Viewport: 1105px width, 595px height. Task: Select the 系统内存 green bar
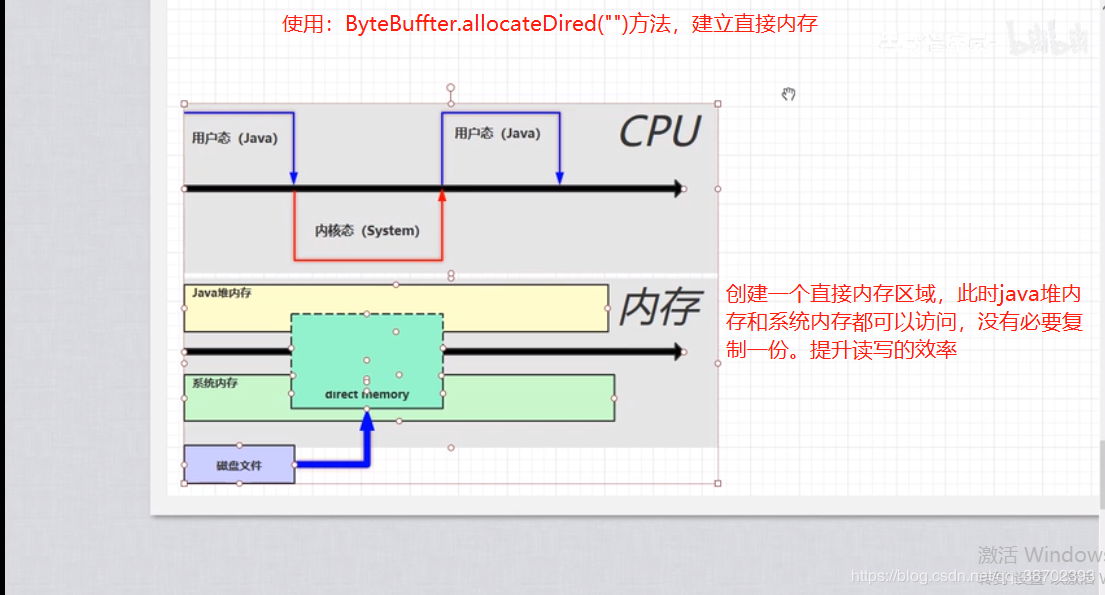point(230,390)
